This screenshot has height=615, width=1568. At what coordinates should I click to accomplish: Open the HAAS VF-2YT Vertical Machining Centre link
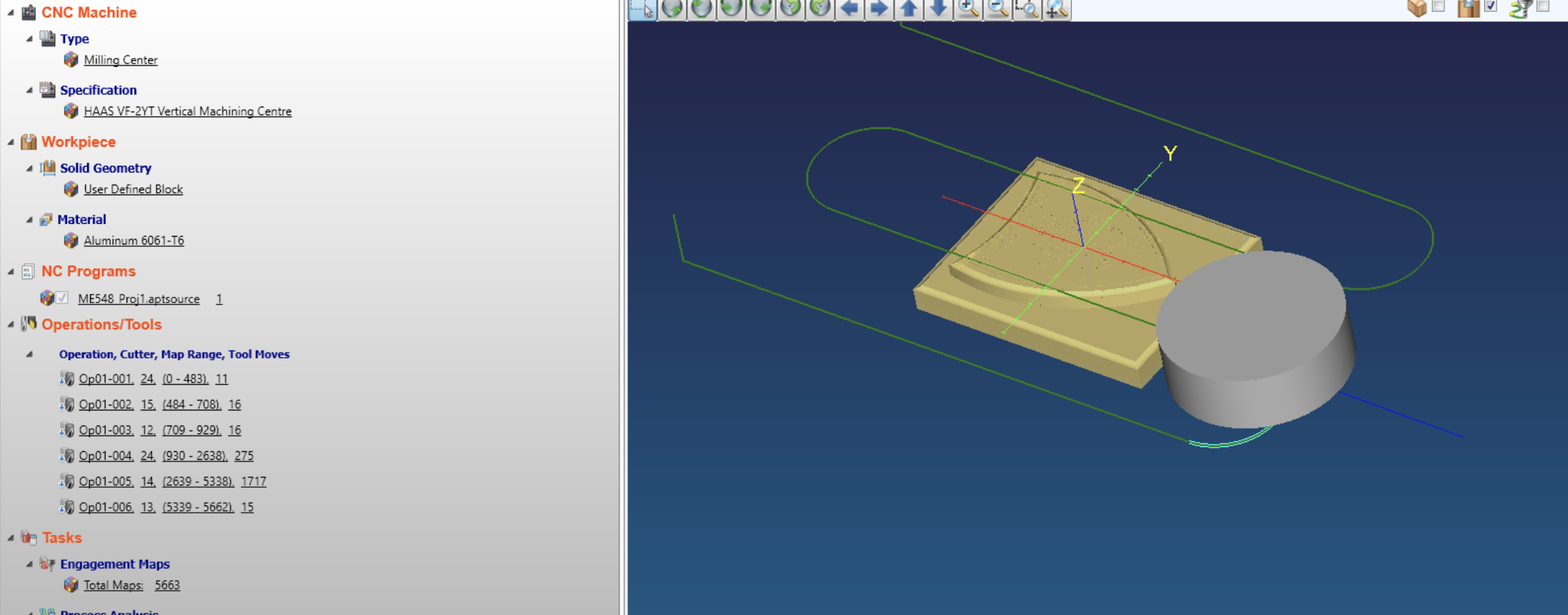[187, 112]
